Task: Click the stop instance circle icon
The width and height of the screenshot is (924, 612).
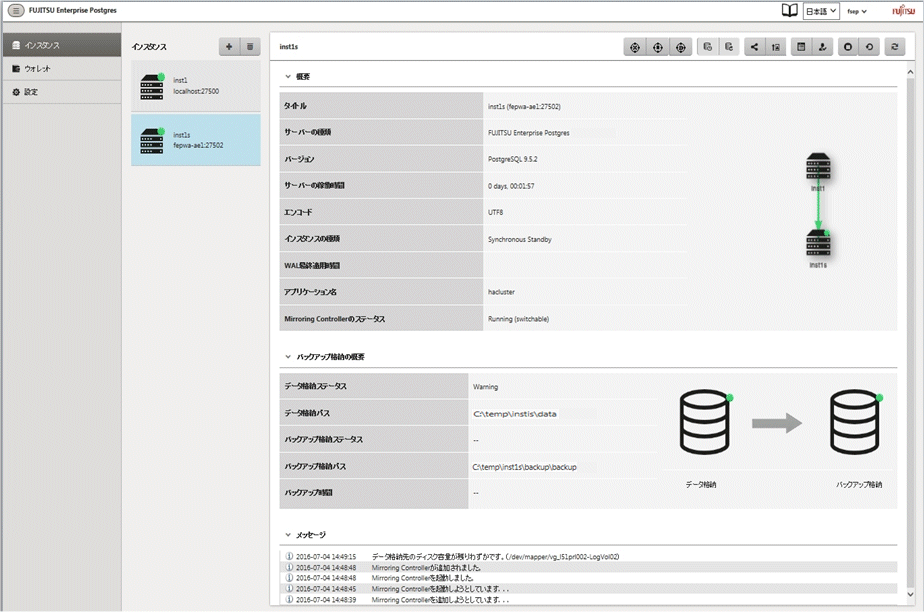Action: click(848, 47)
